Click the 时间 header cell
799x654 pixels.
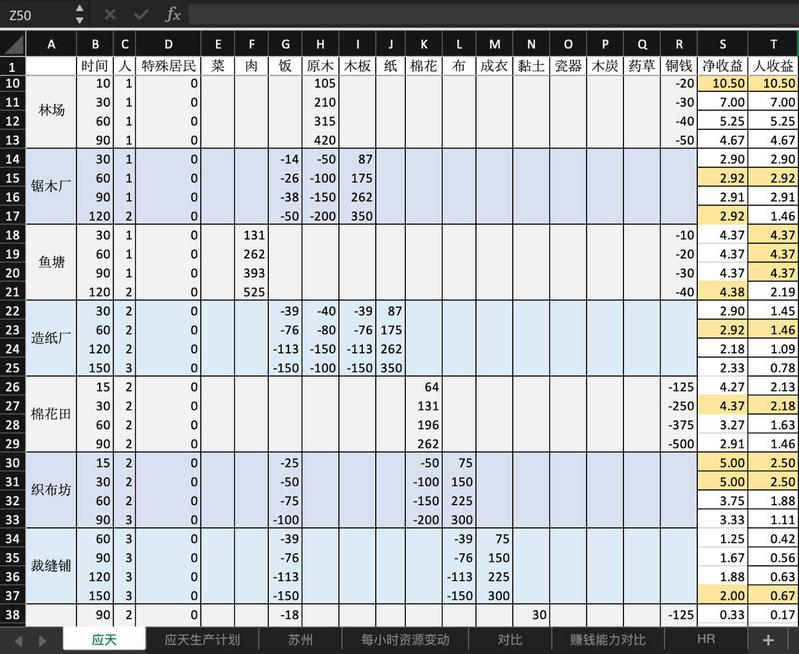tap(95, 66)
